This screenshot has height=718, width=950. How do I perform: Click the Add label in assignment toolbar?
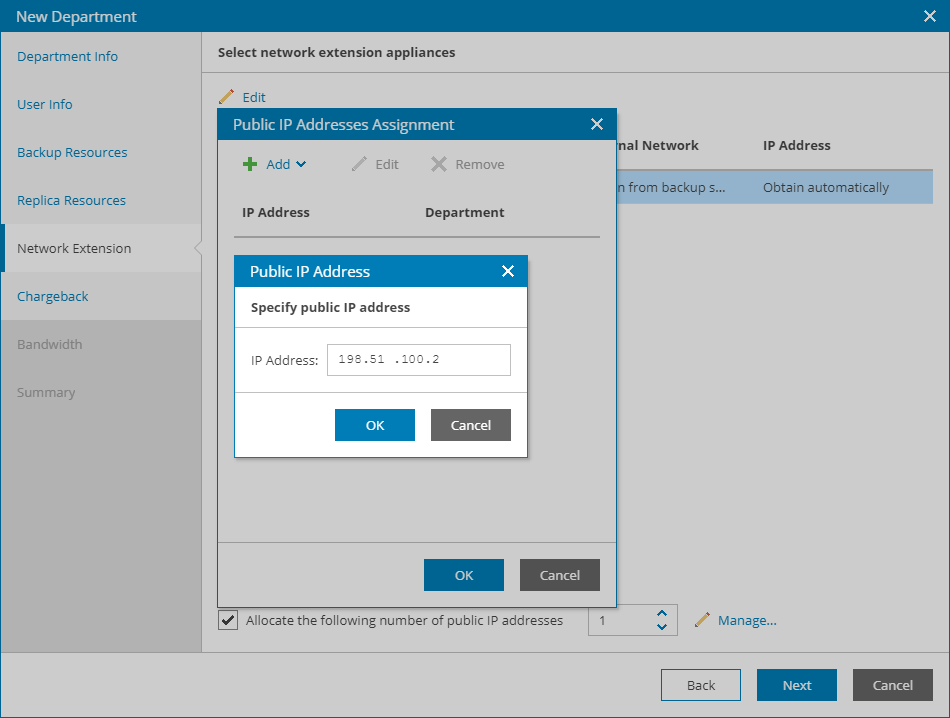278,164
